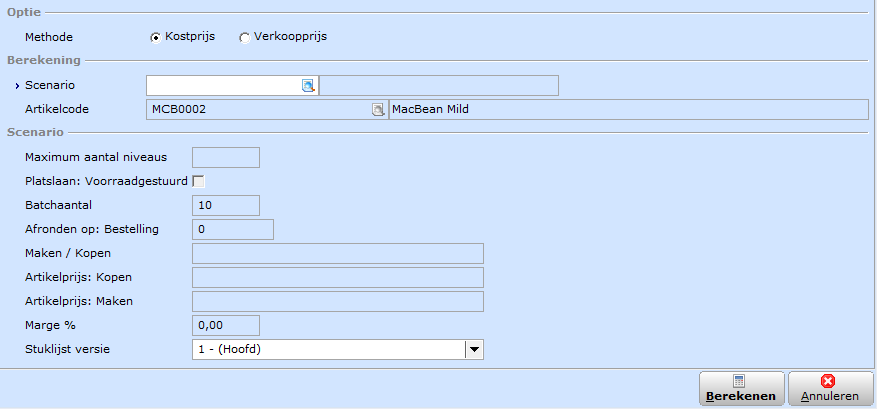Toggle the Platslaan: Voorraadgestuurd checkbox
This screenshot has width=877, height=409.
(198, 181)
